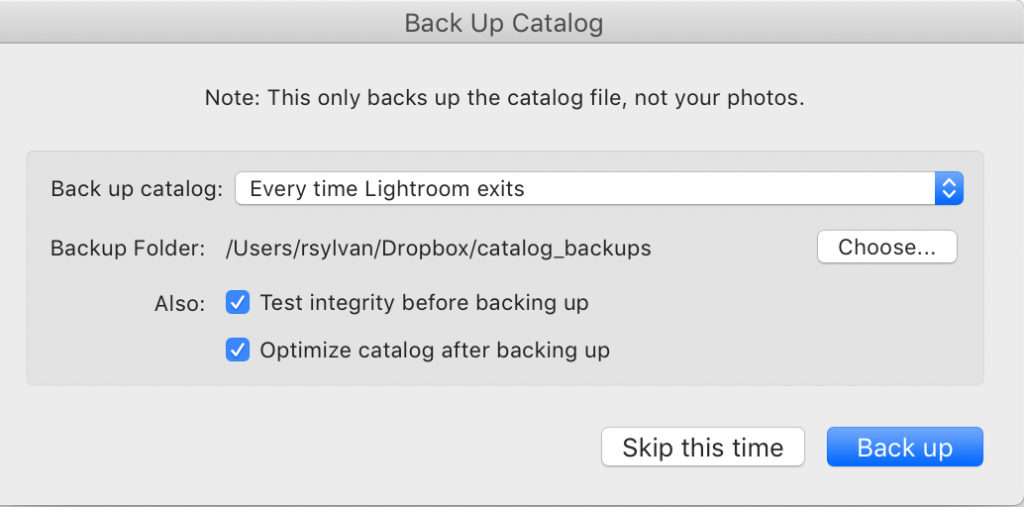Click blank area left of Skip this time
This screenshot has width=1024, height=507.
tap(300, 447)
